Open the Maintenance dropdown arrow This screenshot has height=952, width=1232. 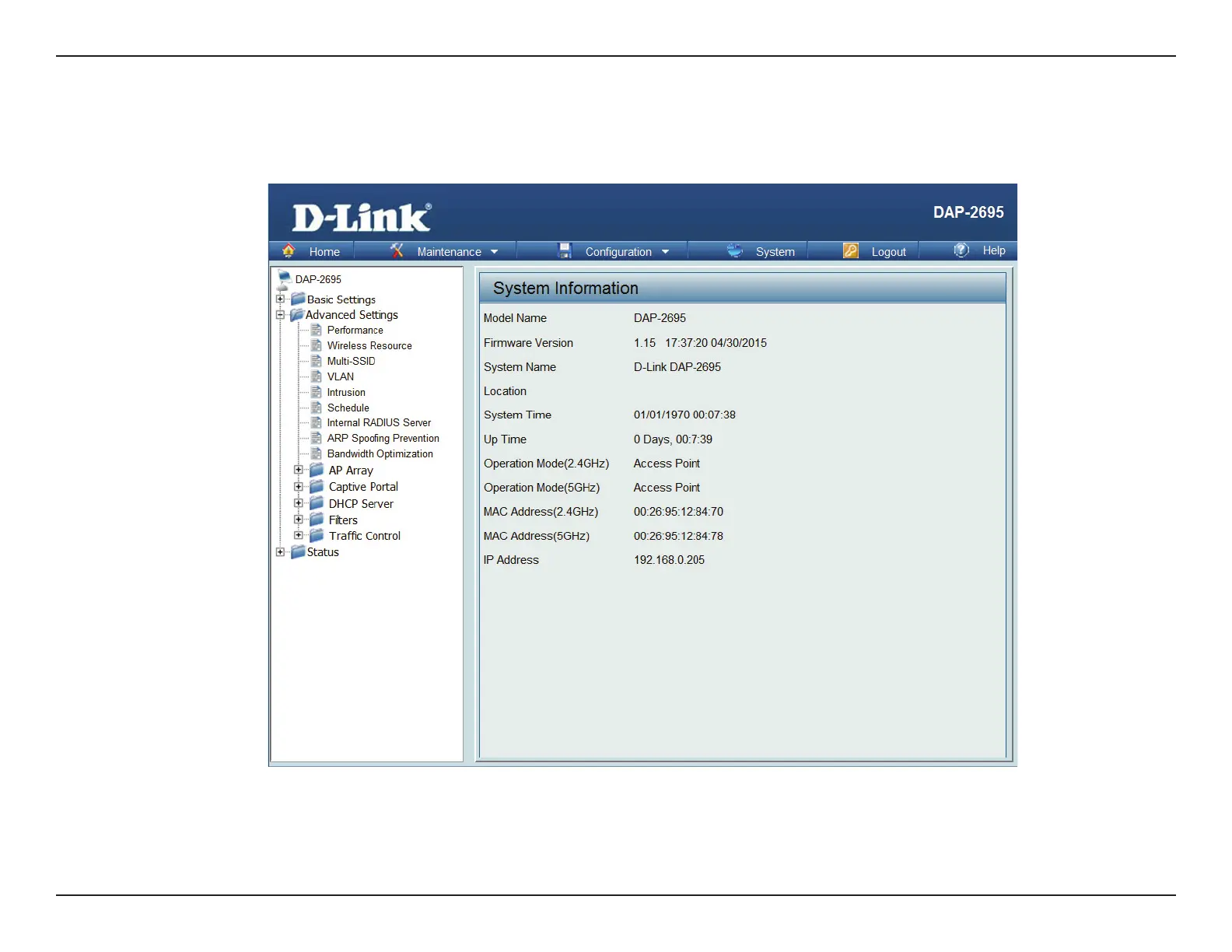pos(494,252)
